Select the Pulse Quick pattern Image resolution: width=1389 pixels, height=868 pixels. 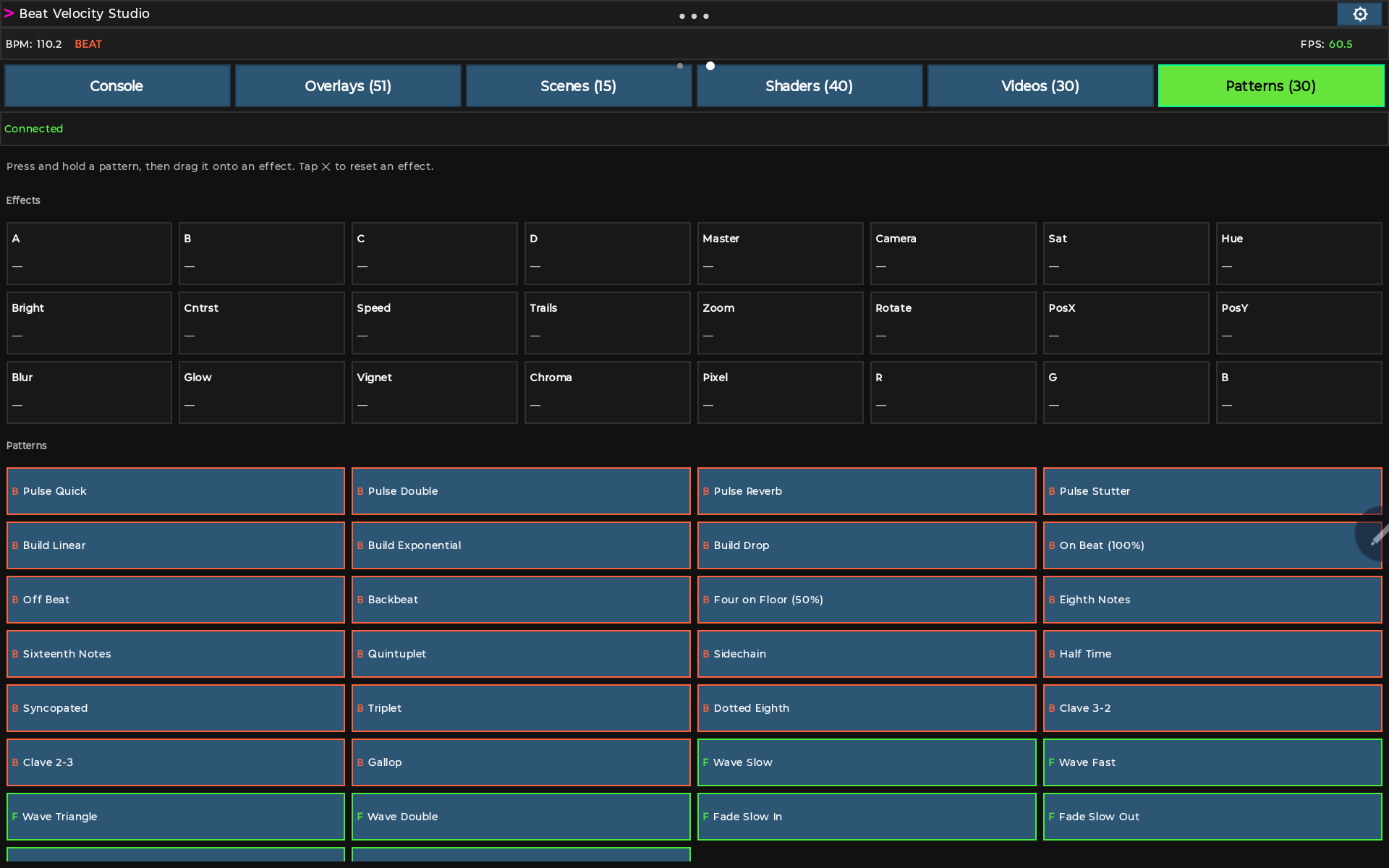click(176, 491)
